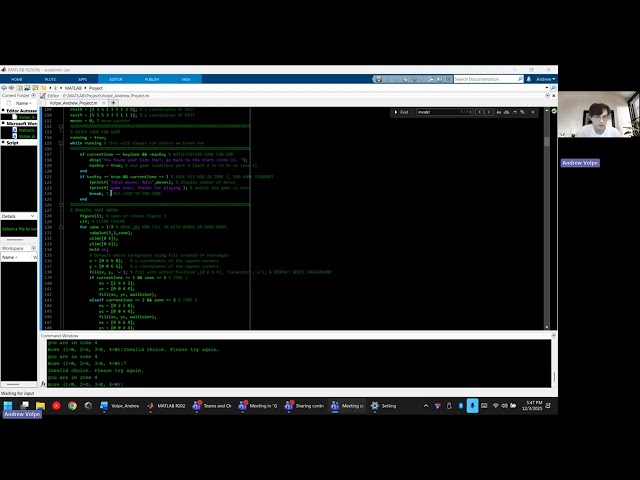
Task: Collapse the Microsoft Word group
Action: (3, 123)
